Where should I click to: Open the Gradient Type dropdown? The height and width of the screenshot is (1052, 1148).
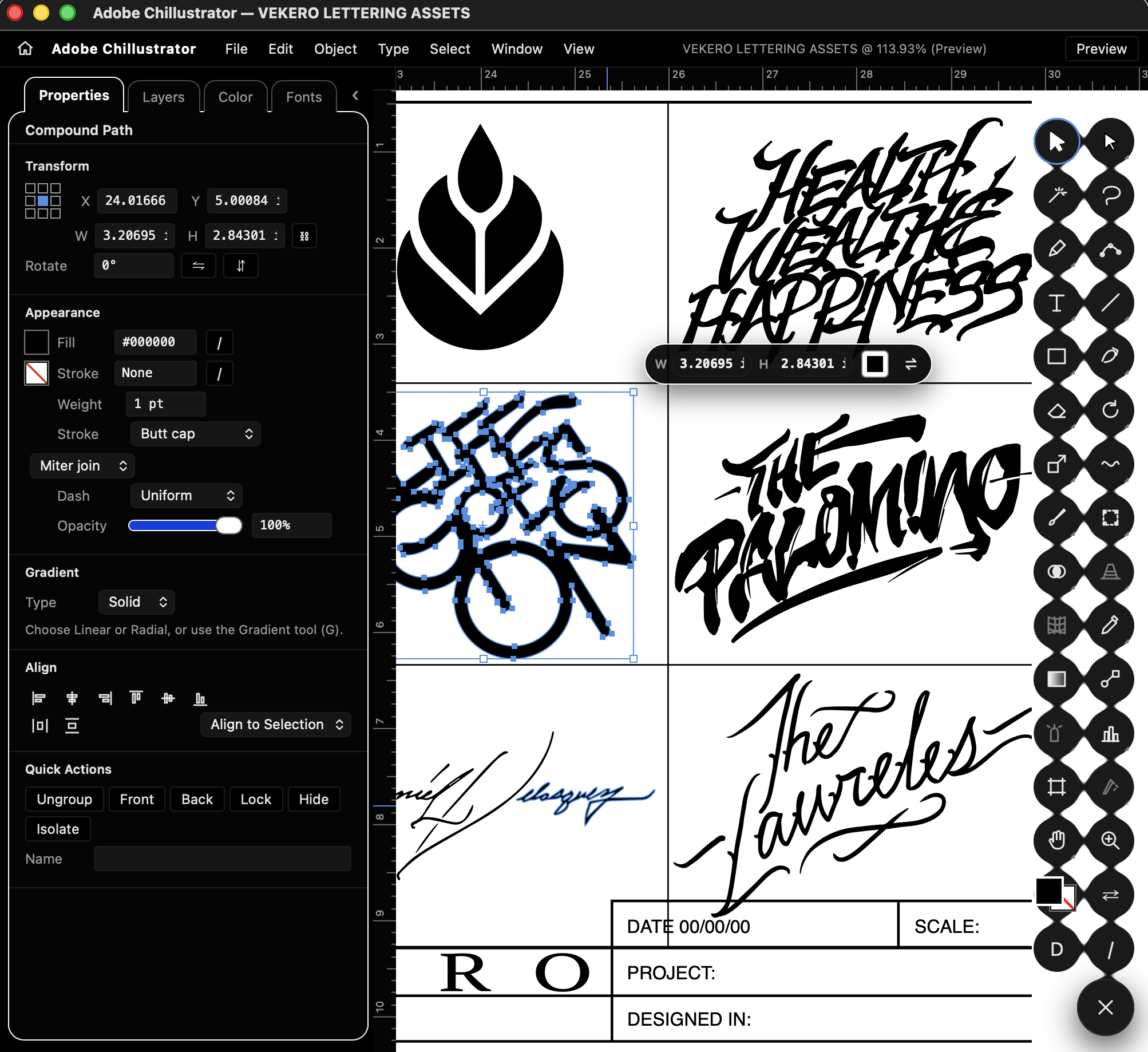click(x=137, y=602)
